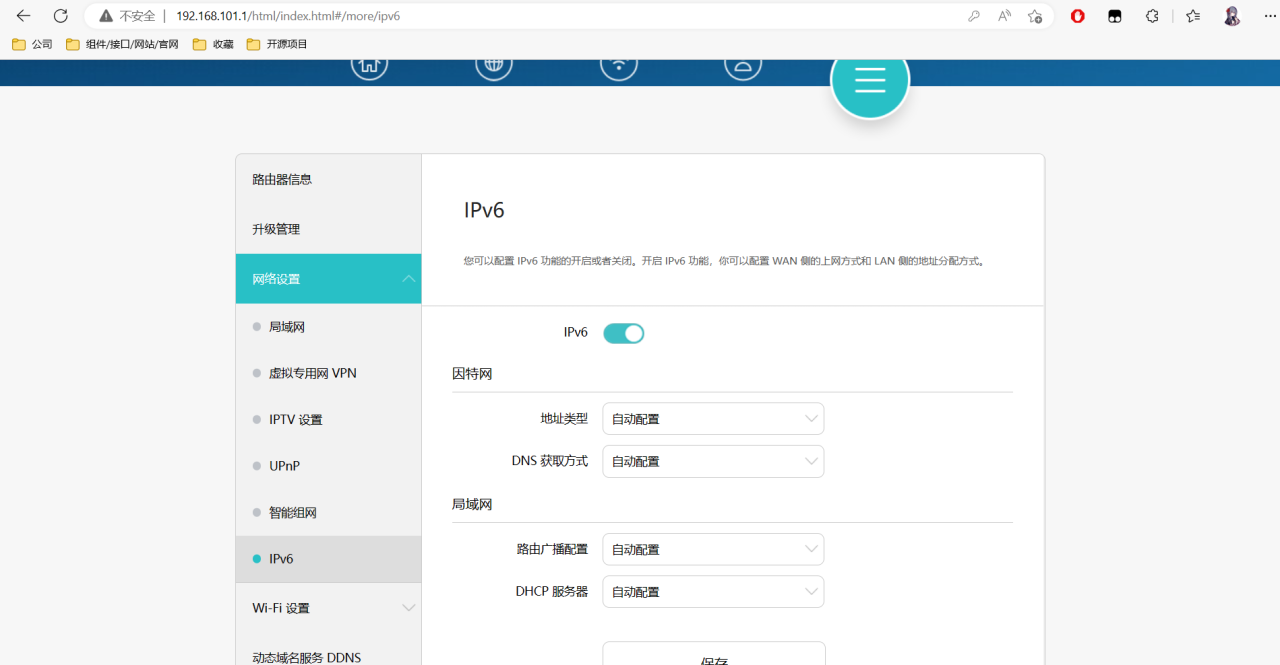Open the browser extensions puzzle icon
The height and width of the screenshot is (665, 1280).
1151,16
